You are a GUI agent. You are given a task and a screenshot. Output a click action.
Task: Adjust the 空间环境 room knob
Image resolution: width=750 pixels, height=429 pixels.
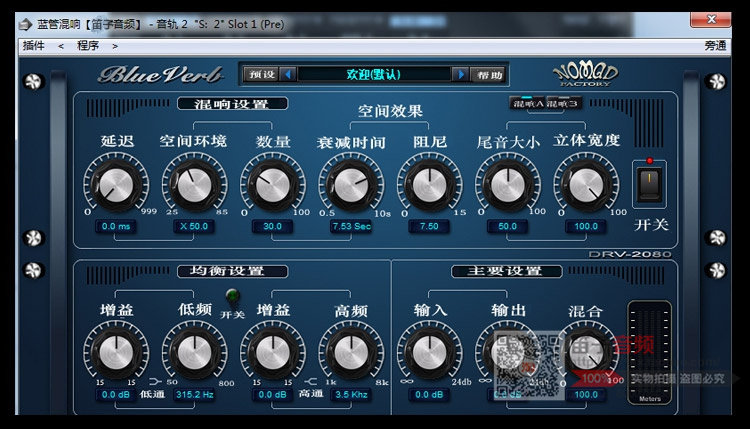195,185
